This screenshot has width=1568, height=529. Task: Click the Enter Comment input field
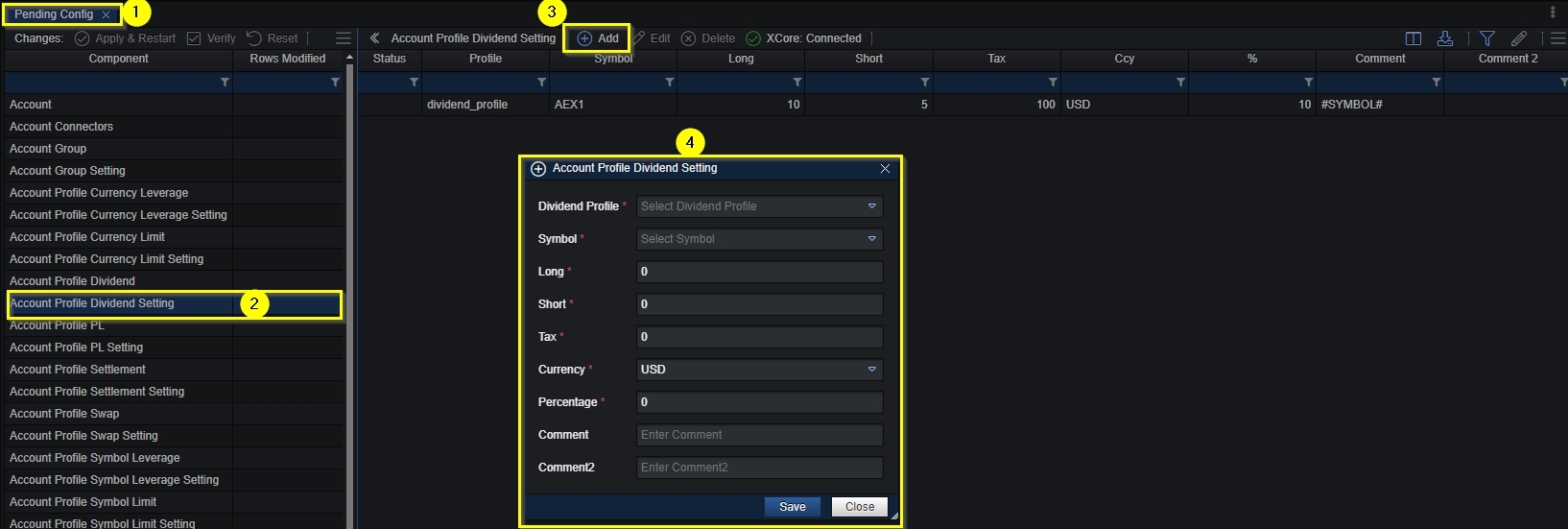click(x=759, y=435)
